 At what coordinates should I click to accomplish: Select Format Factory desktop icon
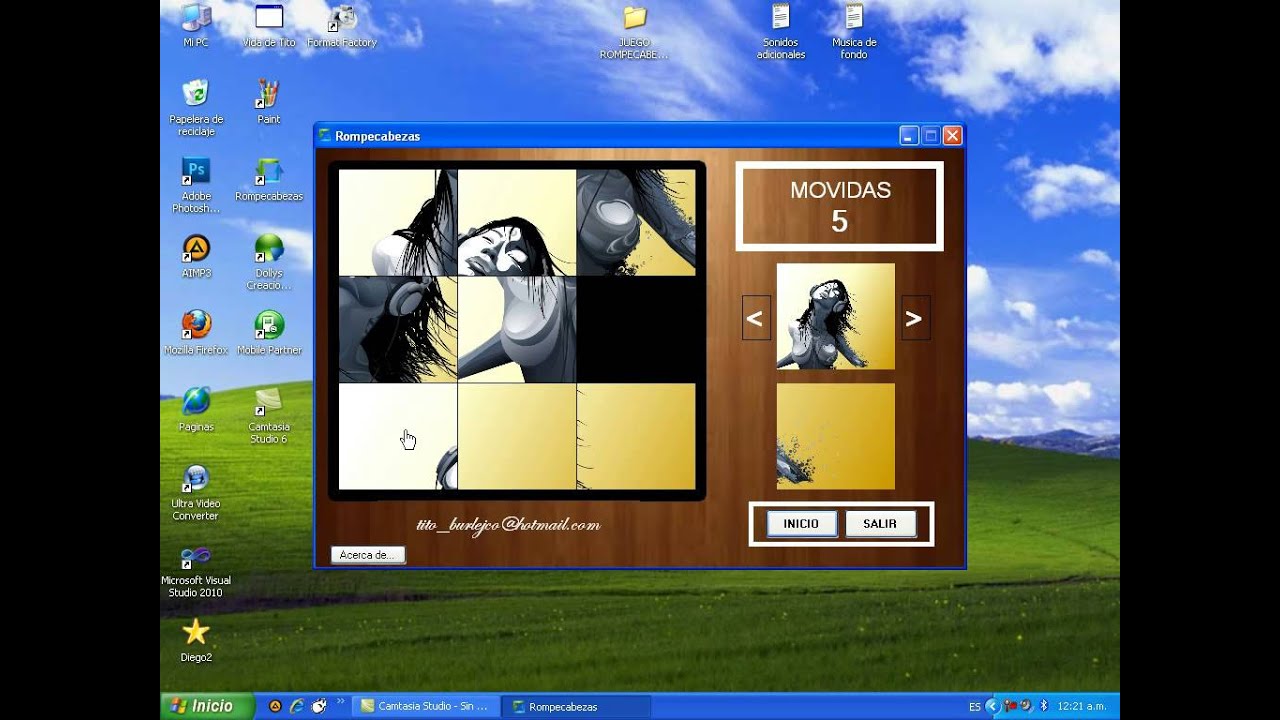(342, 25)
